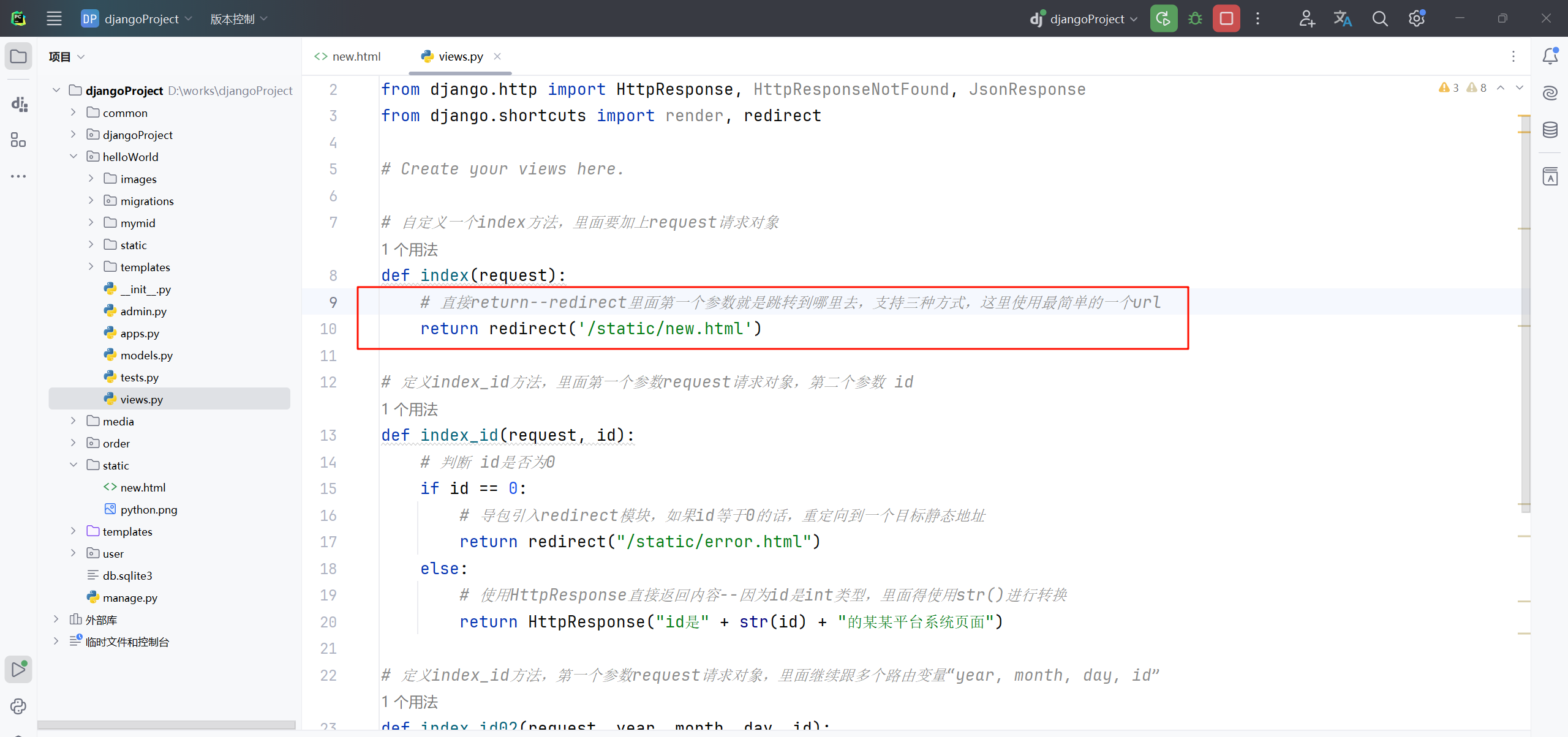Viewport: 1568px width, 737px height.
Task: Expand the migrations folder
Action: [x=91, y=201]
